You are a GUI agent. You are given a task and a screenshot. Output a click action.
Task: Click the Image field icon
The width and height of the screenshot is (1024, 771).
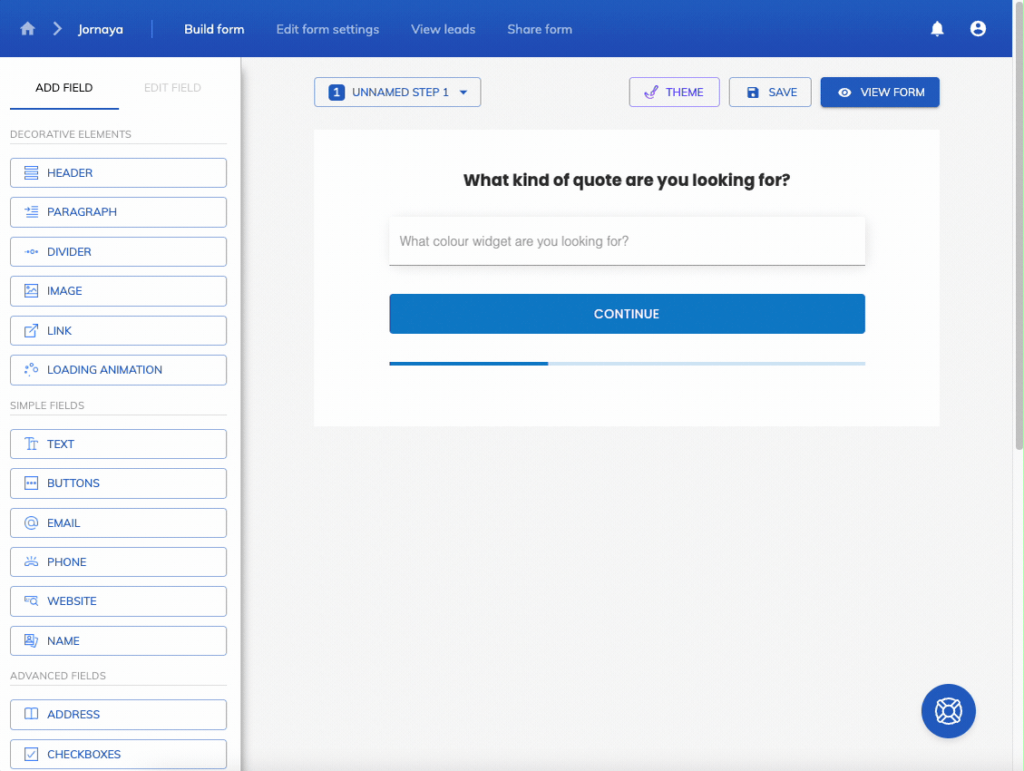pos(31,291)
